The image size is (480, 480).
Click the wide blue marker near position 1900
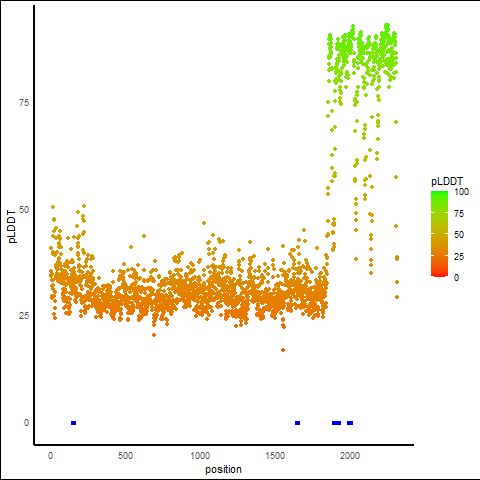(x=337, y=423)
